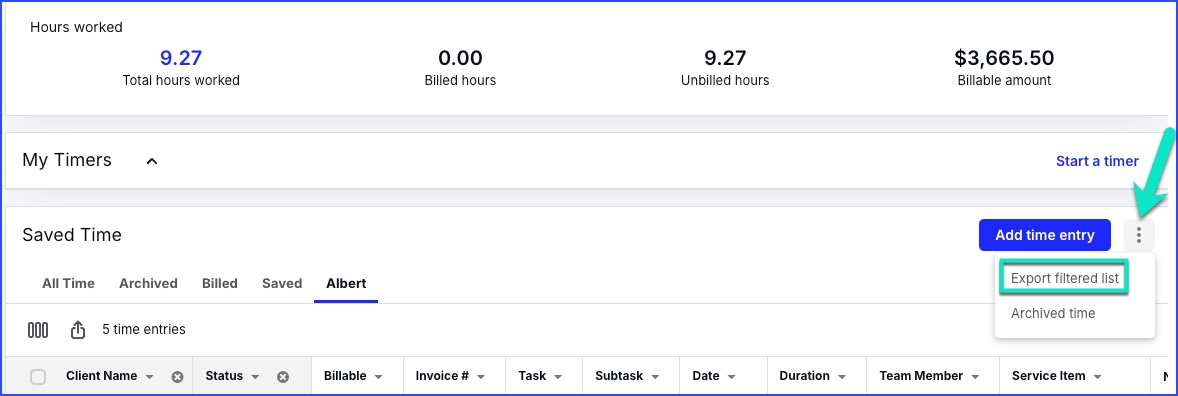Collapse the My Timers section chevron
The width and height of the screenshot is (1178, 396).
click(x=152, y=161)
